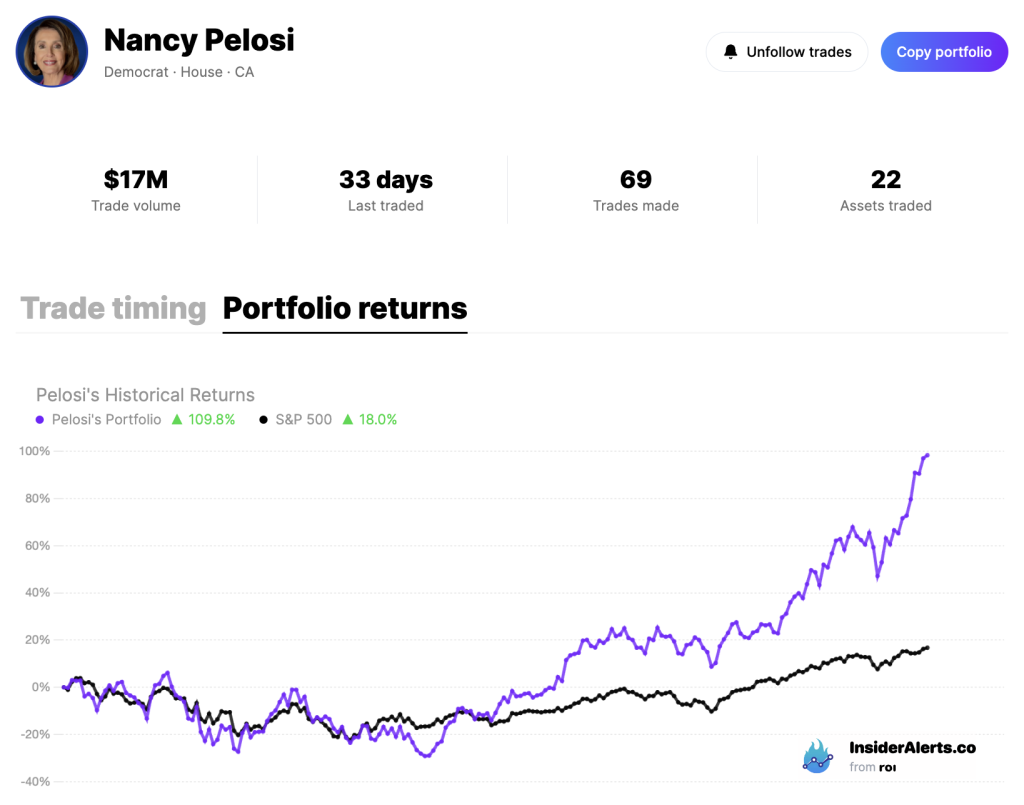Click the $17M Trade volume stat
Image resolution: width=1024 pixels, height=805 pixels.
tap(136, 190)
